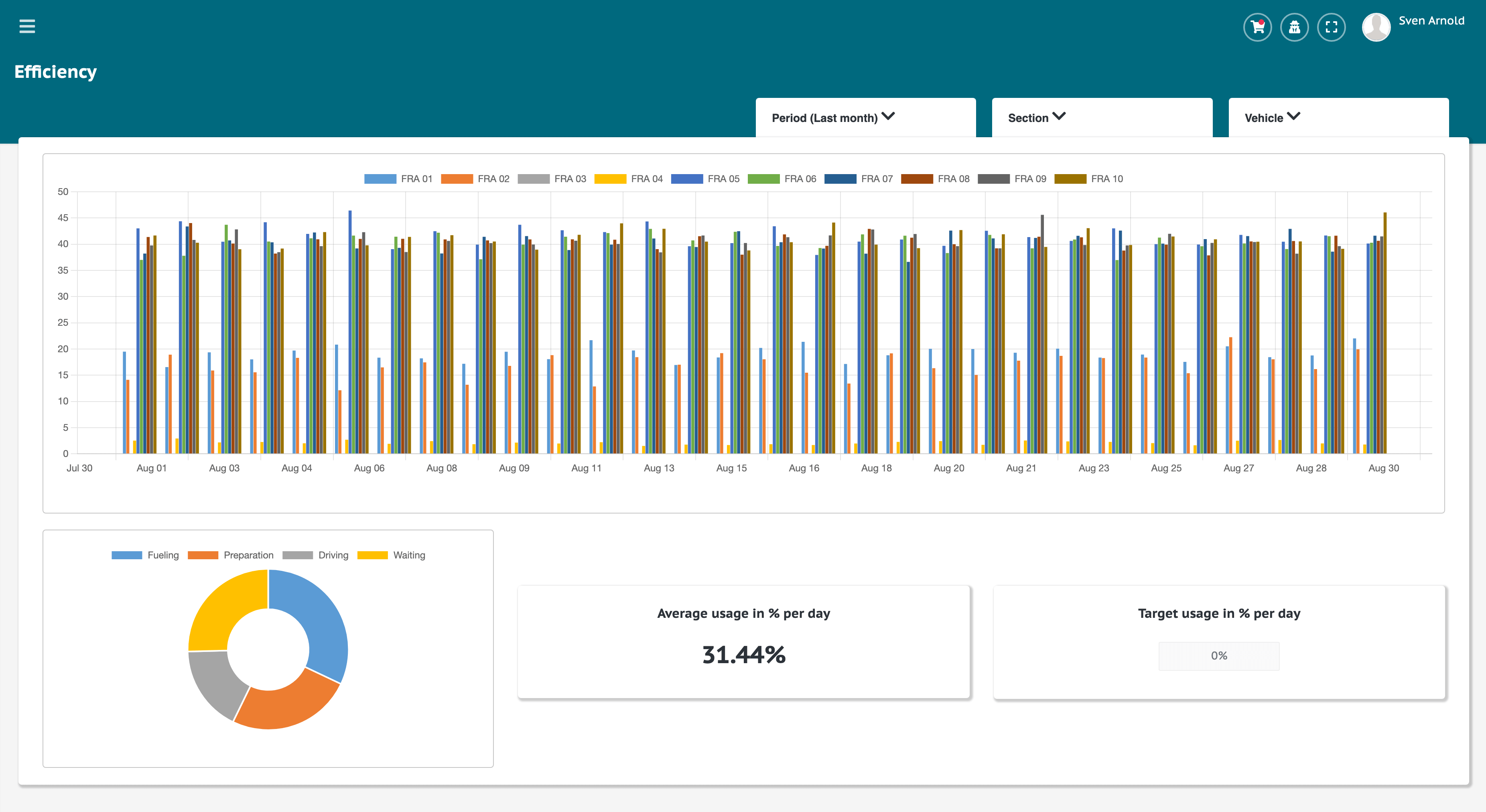
Task: Click the Driving legend item in pie chart
Action: pyautogui.click(x=330, y=554)
